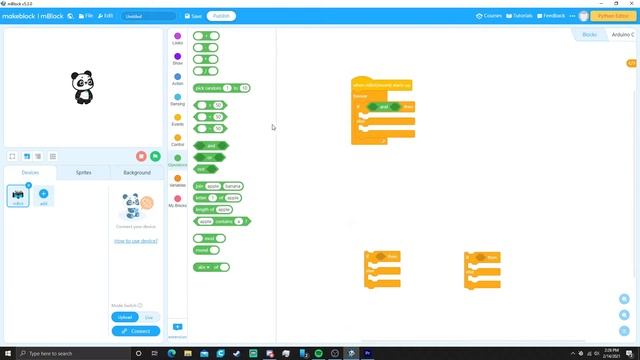This screenshot has width=640, height=360.
Task: Pick the 'join apple banana' block
Action: 218,186
